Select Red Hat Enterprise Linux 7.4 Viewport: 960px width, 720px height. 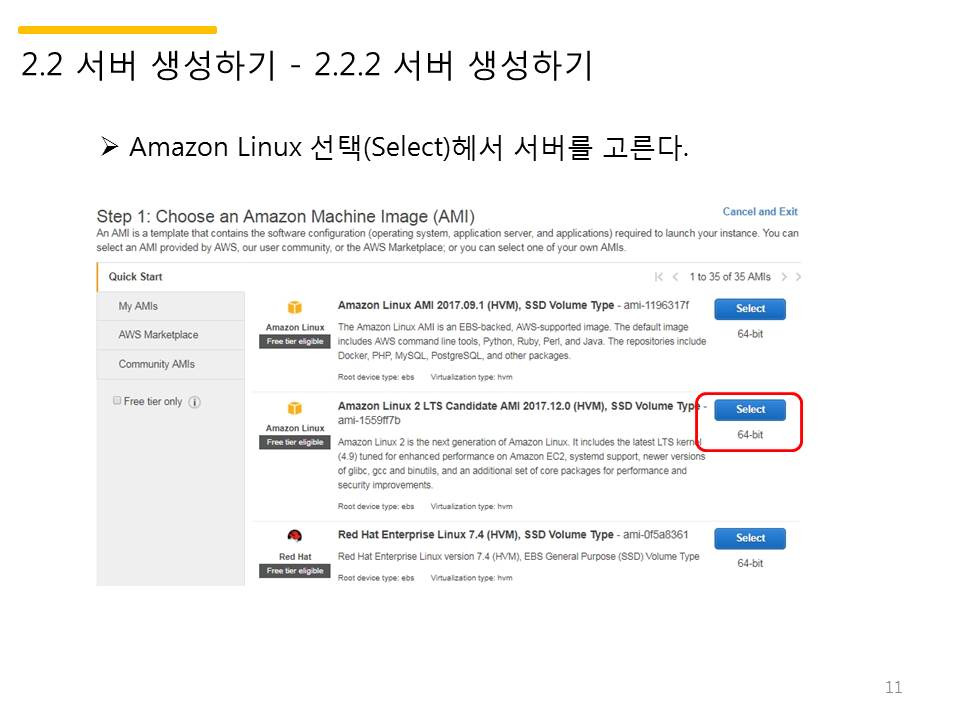click(750, 538)
